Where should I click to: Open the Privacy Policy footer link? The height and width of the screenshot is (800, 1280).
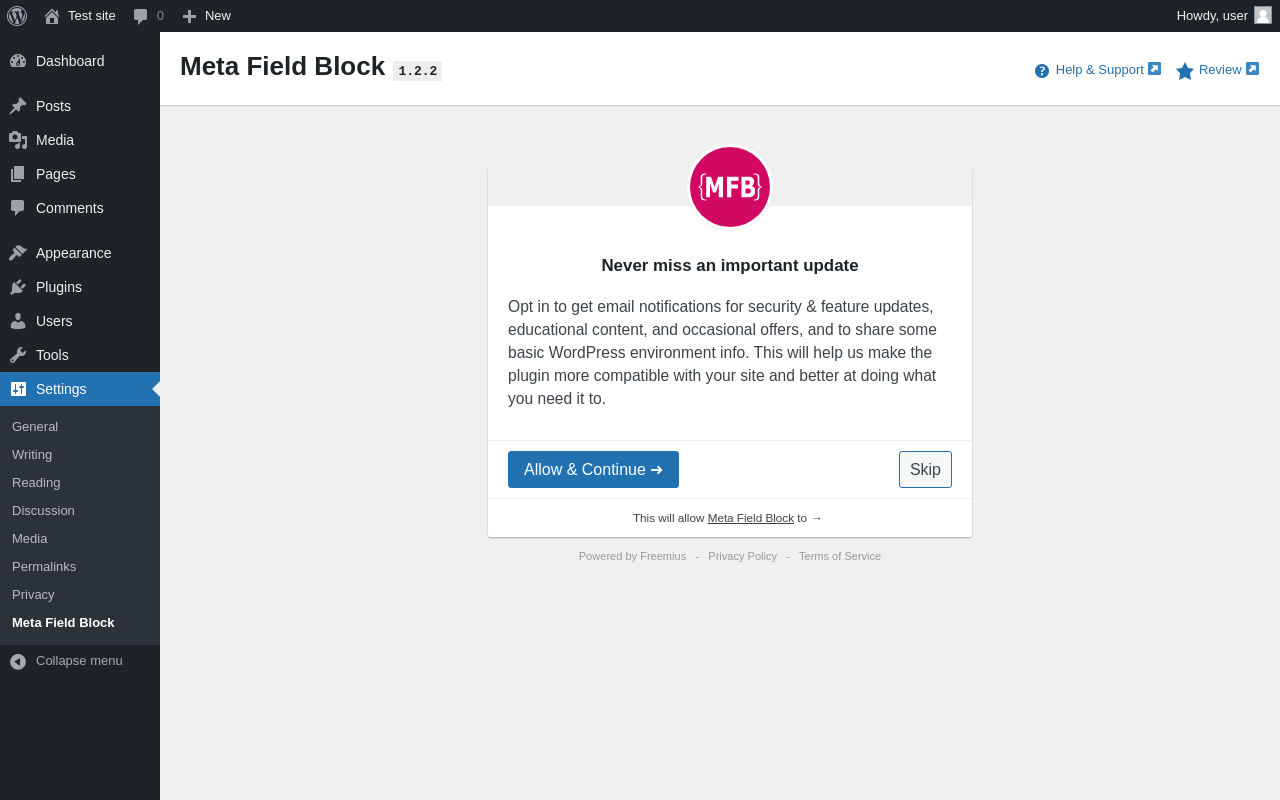click(x=742, y=556)
